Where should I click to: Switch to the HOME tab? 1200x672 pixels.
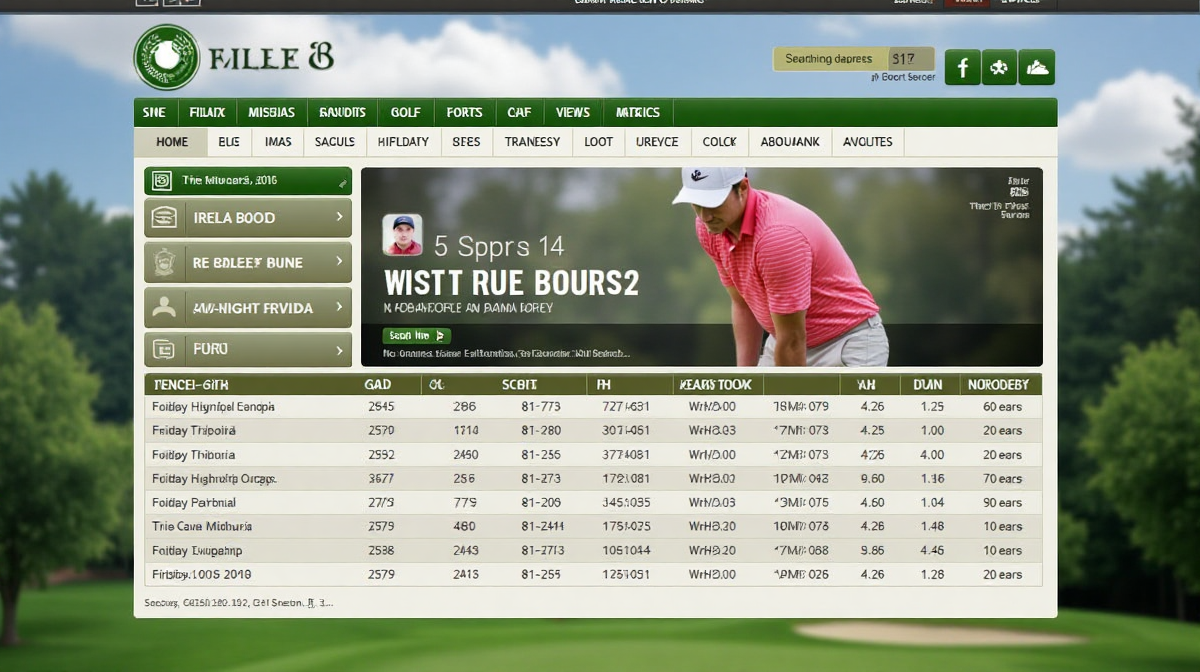click(x=172, y=142)
